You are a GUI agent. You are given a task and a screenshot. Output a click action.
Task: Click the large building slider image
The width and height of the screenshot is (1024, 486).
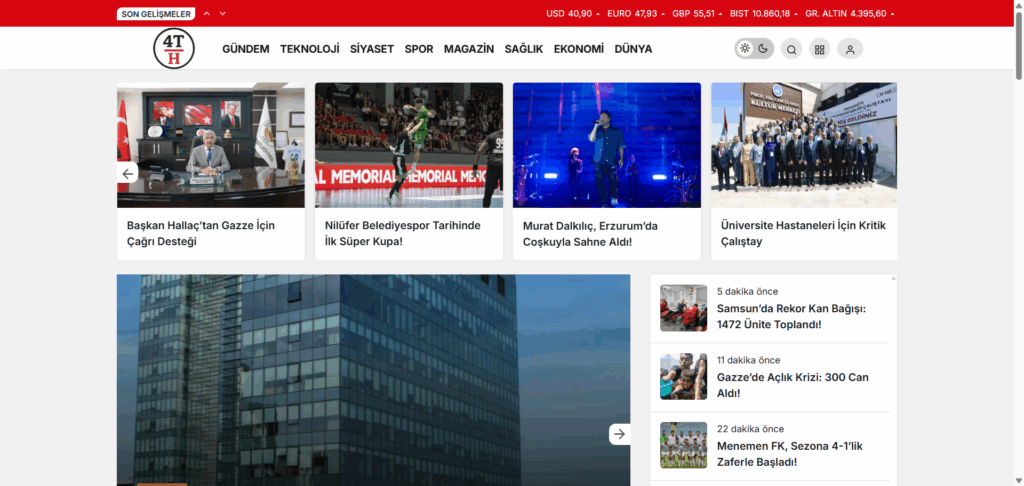pyautogui.click(x=373, y=380)
